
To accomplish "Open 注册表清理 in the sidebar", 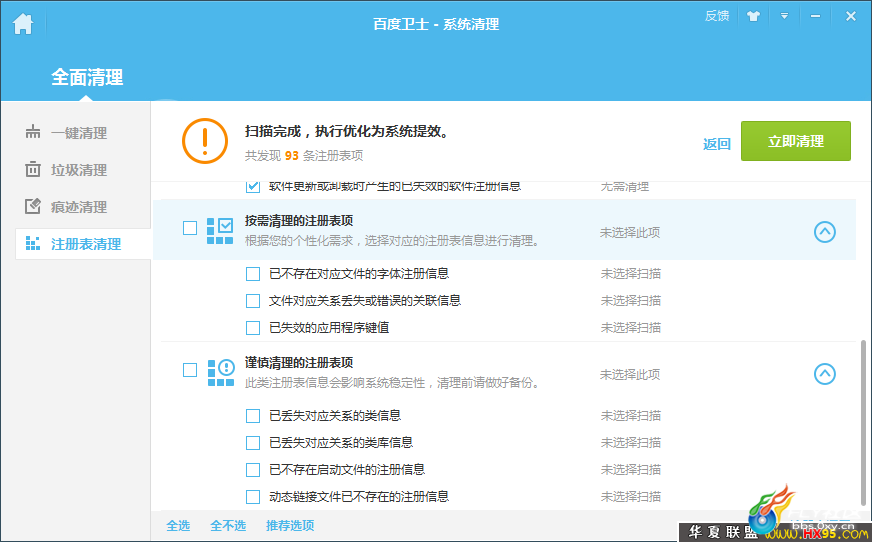I will 85,244.
